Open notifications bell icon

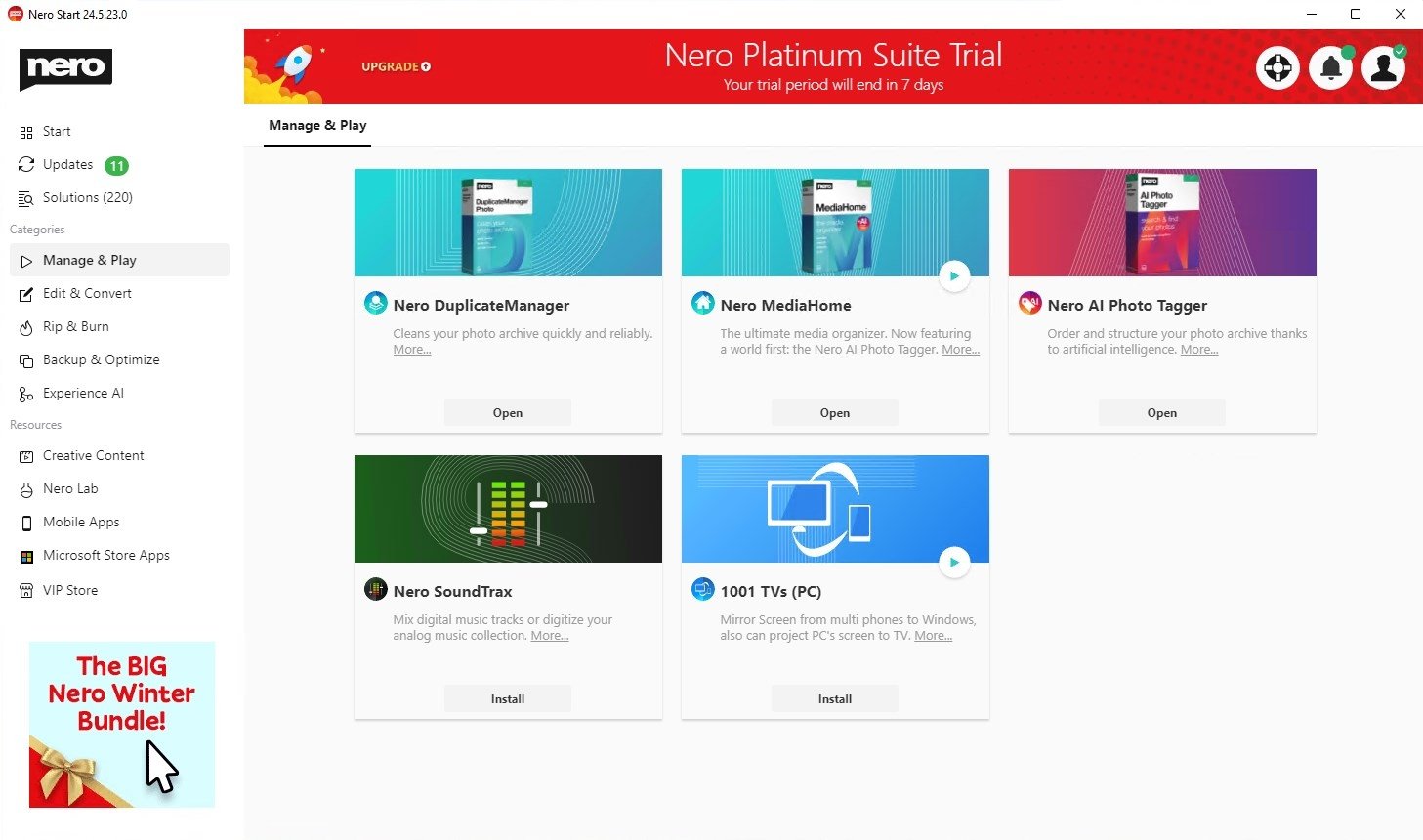(x=1330, y=67)
